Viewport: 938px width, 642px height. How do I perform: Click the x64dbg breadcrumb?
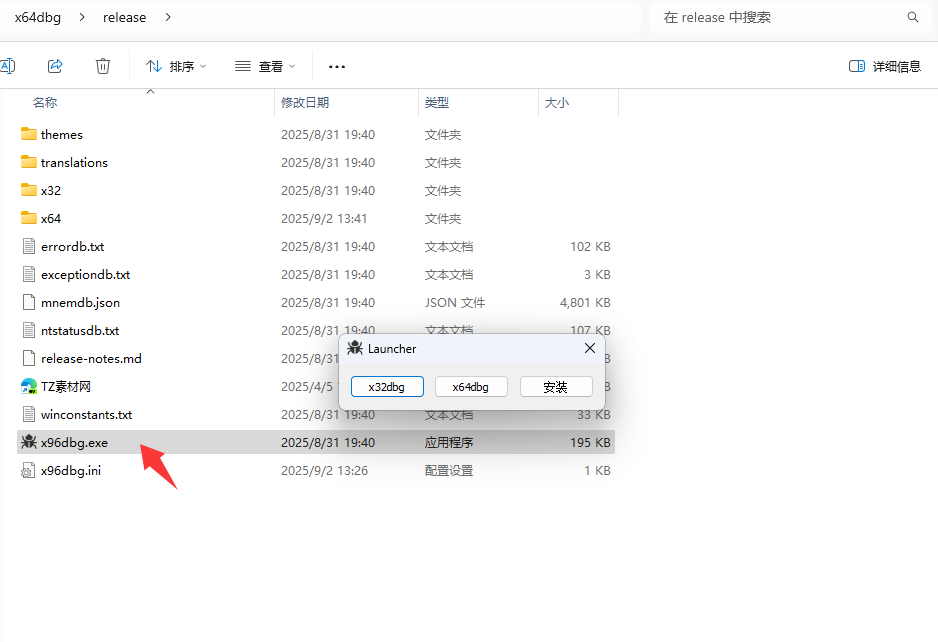point(38,17)
